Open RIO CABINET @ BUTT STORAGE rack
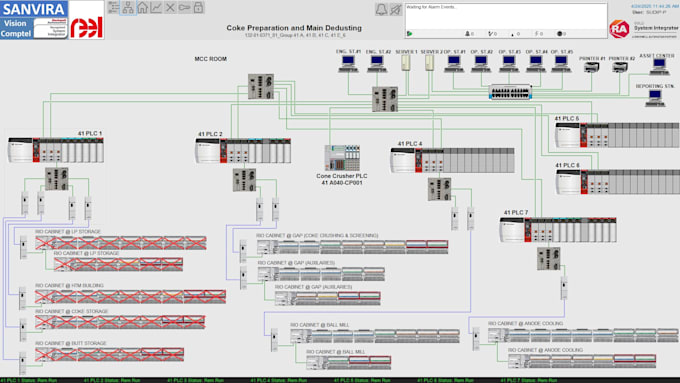680x383 pixels. pyautogui.click(x=110, y=354)
